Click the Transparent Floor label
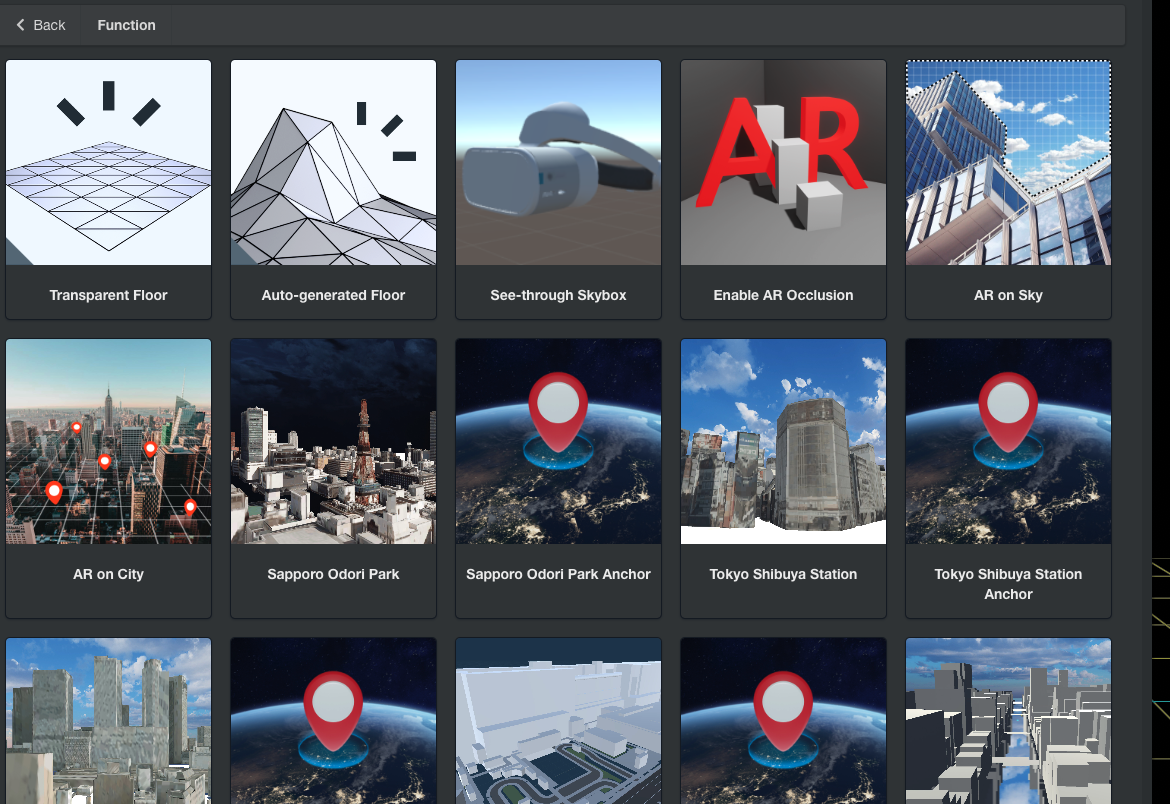The height and width of the screenshot is (804, 1170). [108, 295]
